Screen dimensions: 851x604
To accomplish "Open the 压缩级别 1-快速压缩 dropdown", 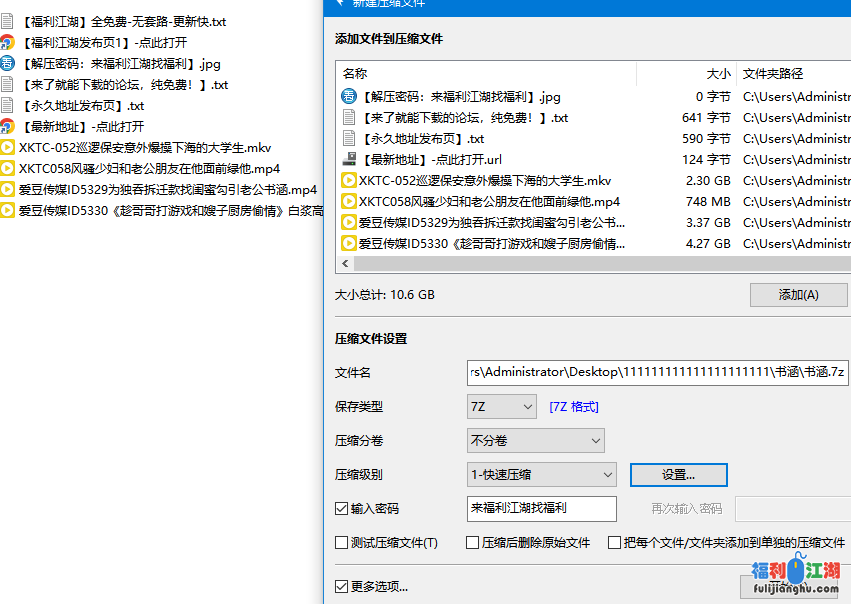I will pos(541,474).
